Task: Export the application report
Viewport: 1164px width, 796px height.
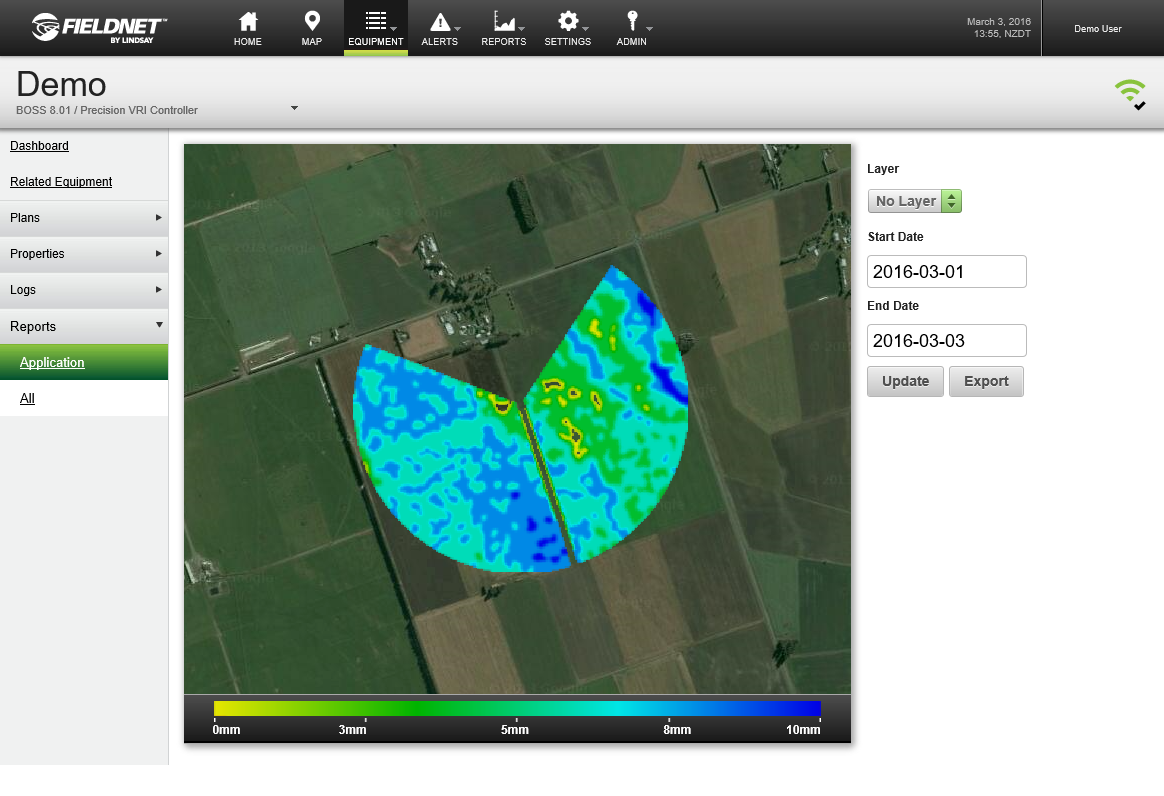Action: pyautogui.click(x=986, y=381)
